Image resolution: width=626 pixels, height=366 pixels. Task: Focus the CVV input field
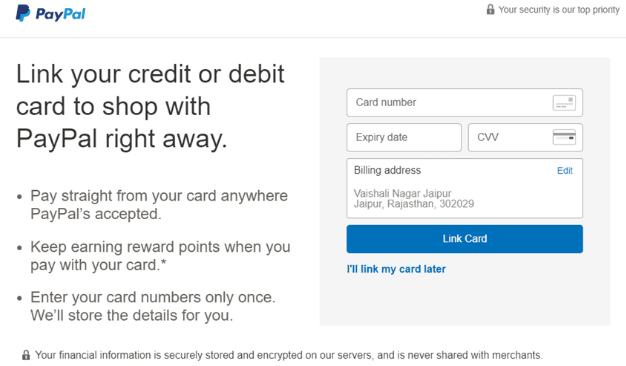(x=525, y=137)
